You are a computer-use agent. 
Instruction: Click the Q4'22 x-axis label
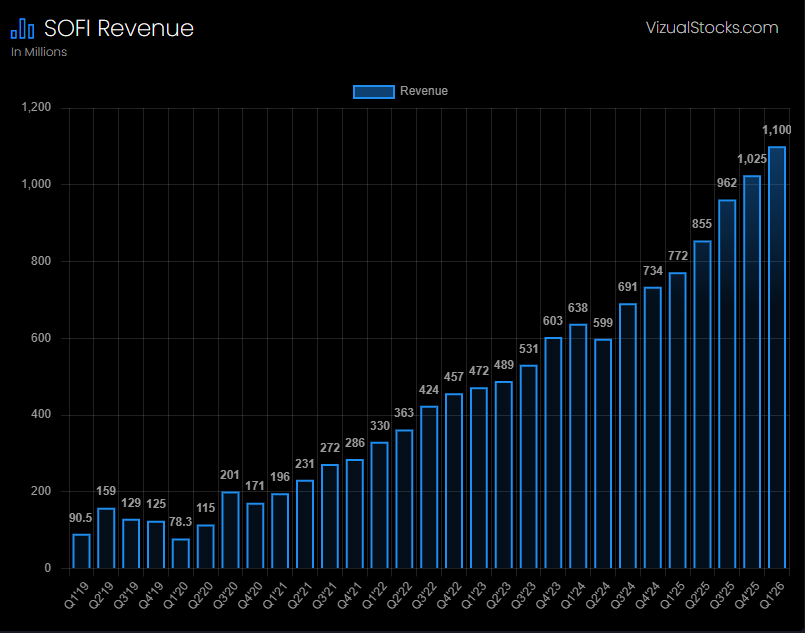(450, 595)
